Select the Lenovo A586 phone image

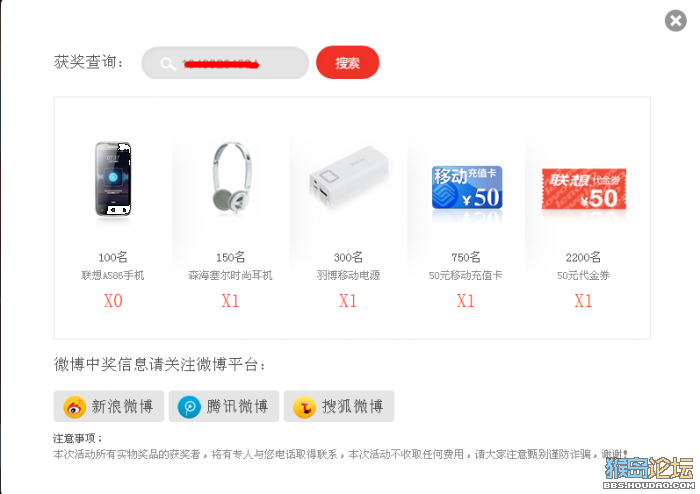click(x=113, y=179)
